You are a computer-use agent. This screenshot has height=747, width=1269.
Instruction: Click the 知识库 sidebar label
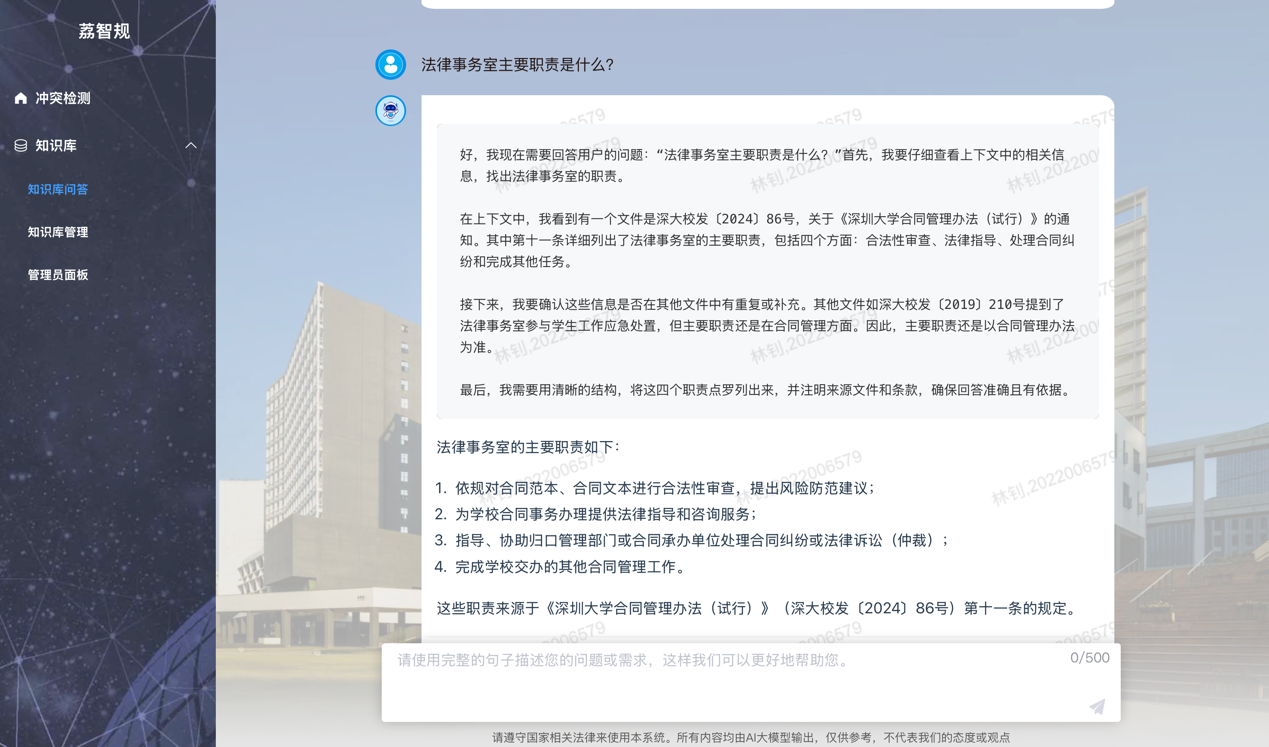(x=56, y=146)
